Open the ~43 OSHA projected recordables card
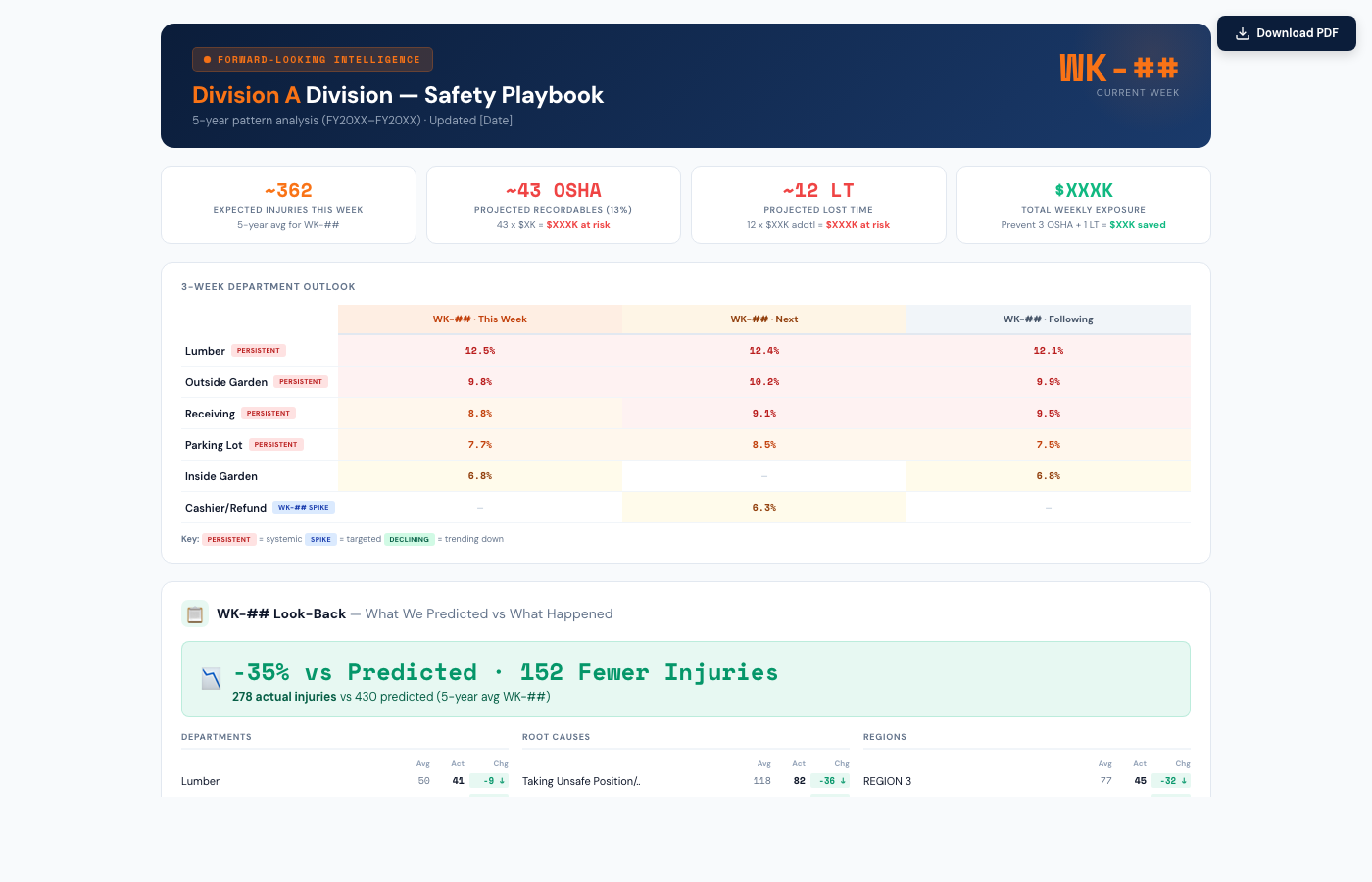This screenshot has width=1372, height=882. coord(553,205)
